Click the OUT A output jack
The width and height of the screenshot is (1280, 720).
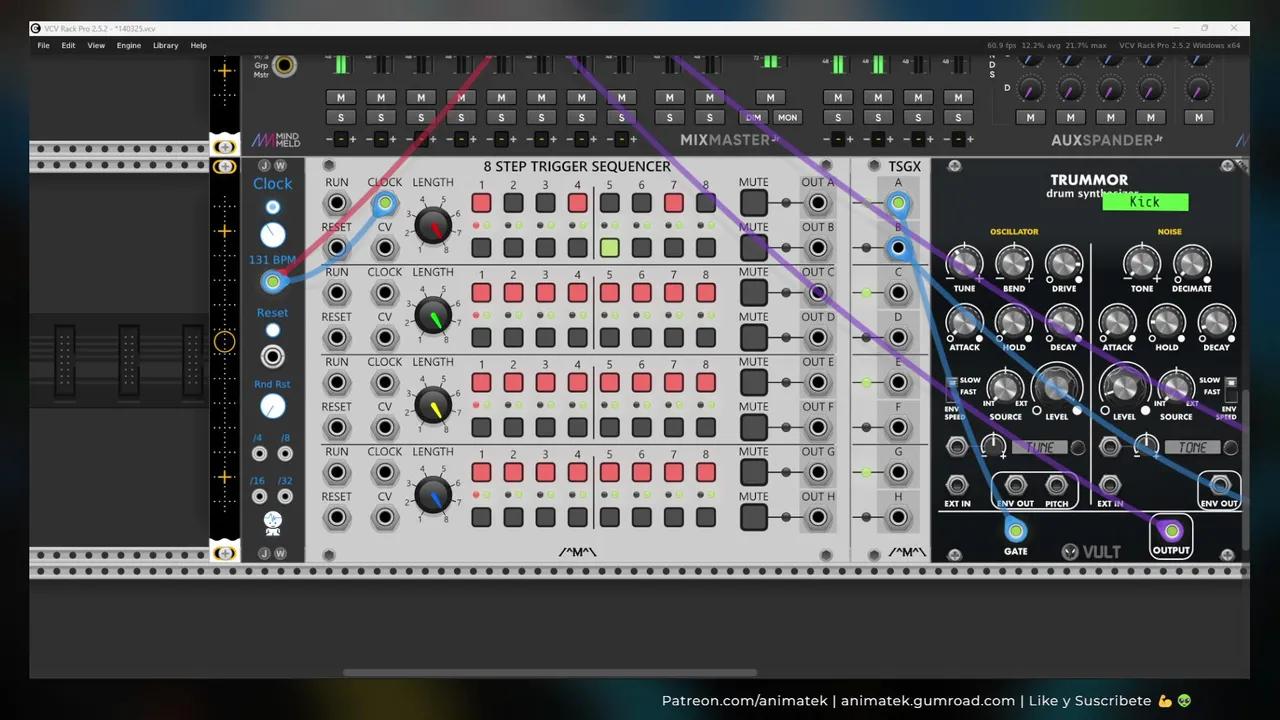point(818,203)
